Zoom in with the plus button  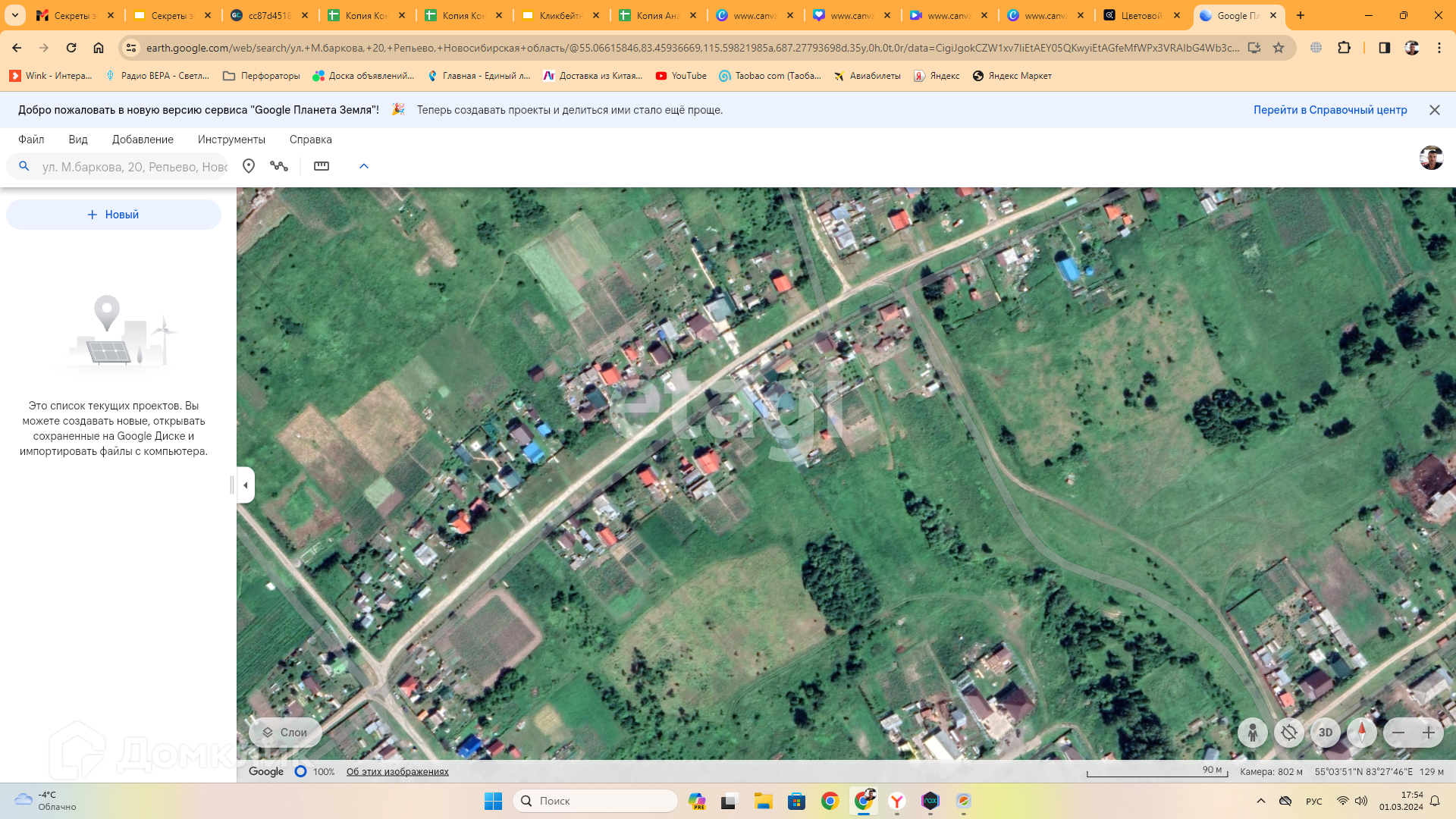click(x=1429, y=733)
